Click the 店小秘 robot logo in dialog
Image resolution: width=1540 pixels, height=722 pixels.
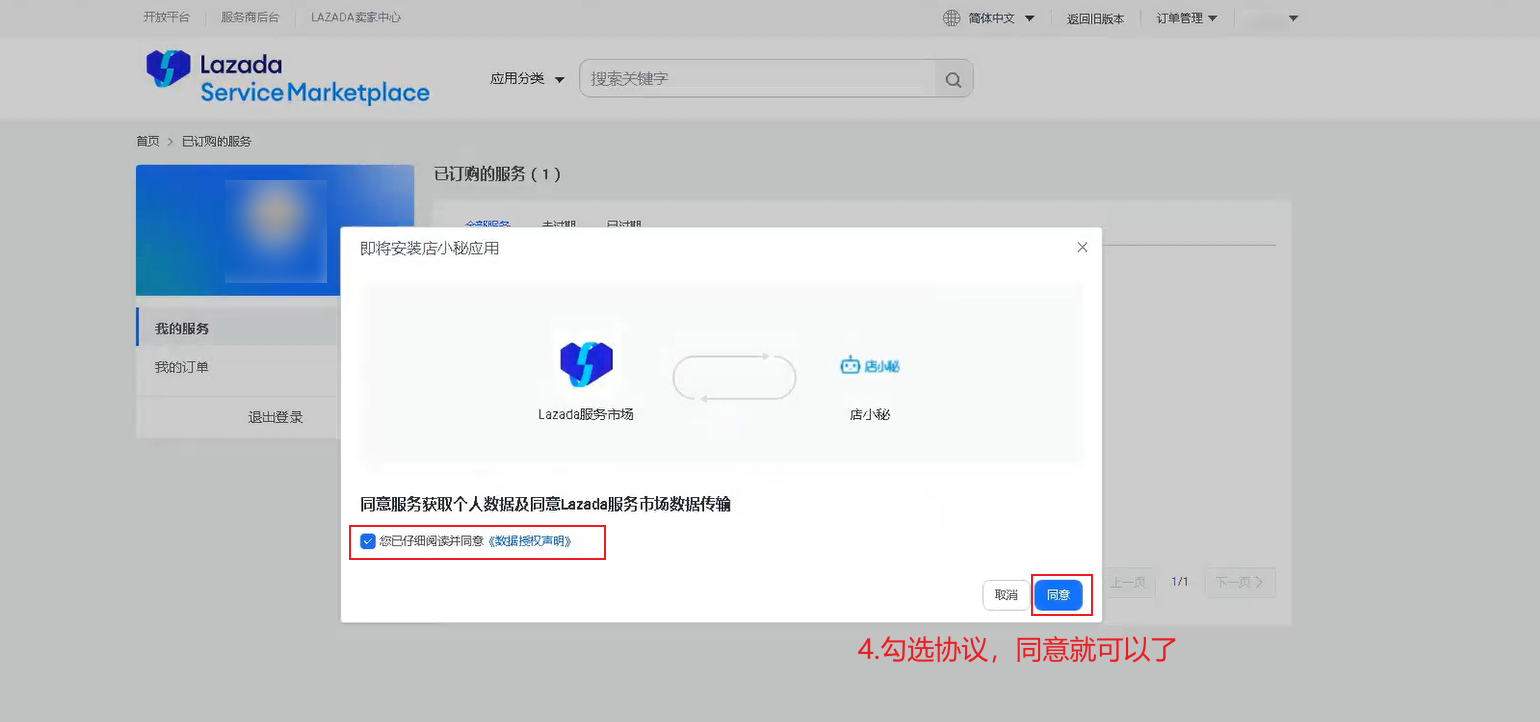click(x=869, y=366)
